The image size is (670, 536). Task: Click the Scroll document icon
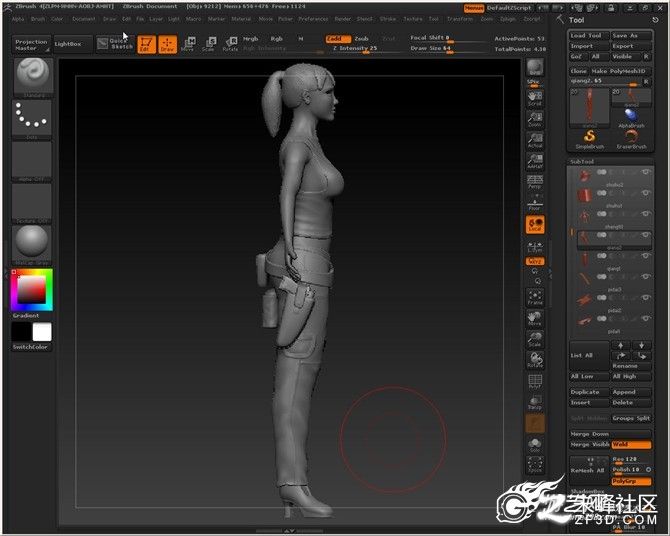(x=535, y=98)
